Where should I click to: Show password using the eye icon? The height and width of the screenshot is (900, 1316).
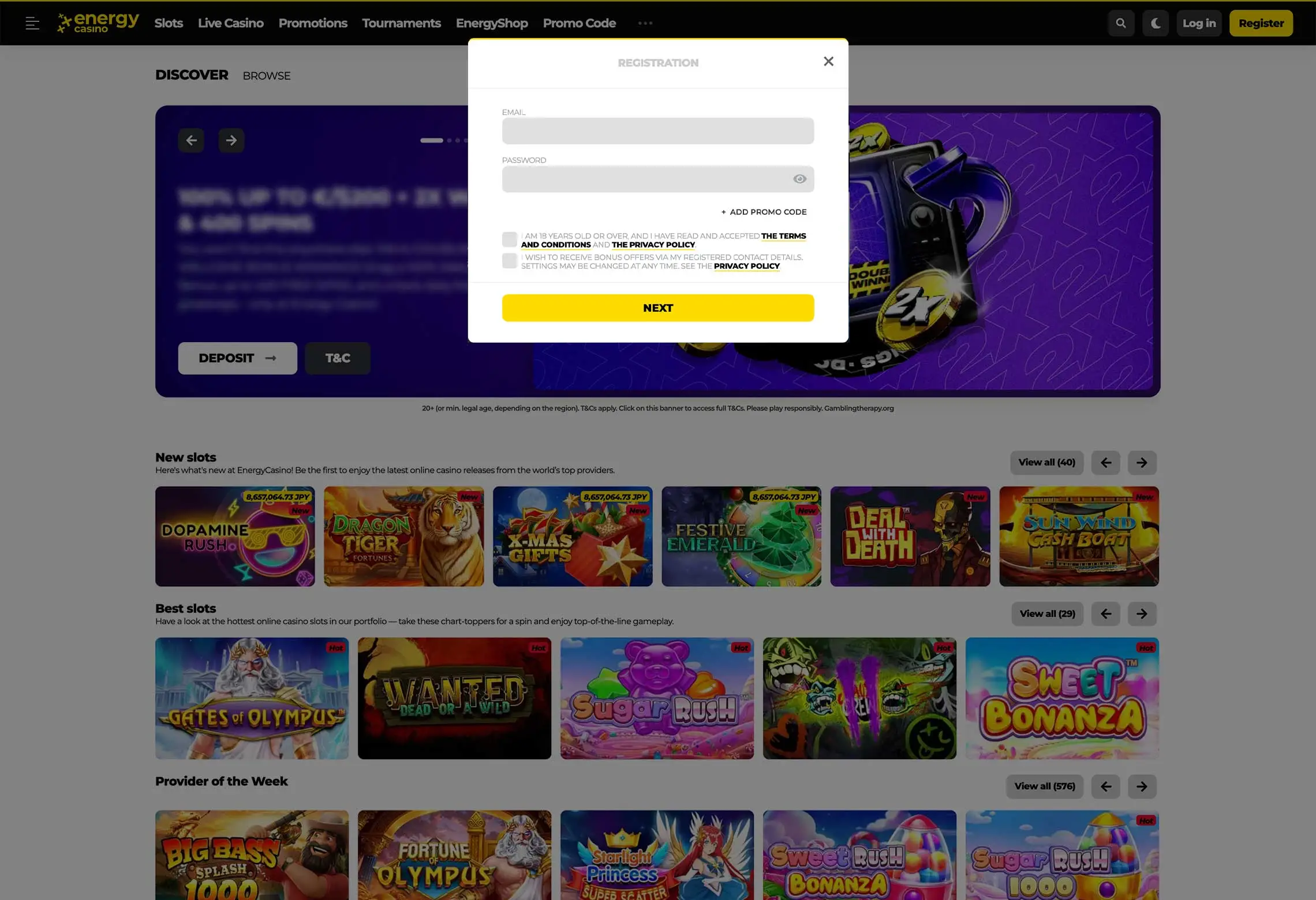(x=799, y=179)
